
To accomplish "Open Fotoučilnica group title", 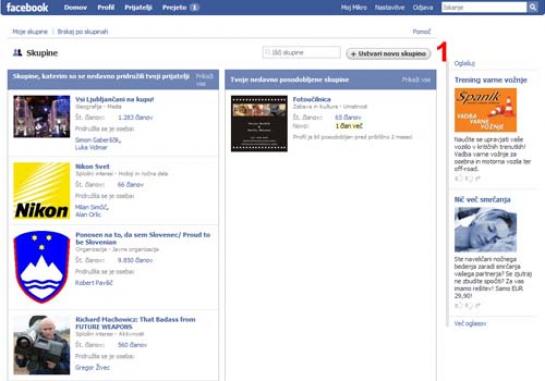I will pos(312,99).
